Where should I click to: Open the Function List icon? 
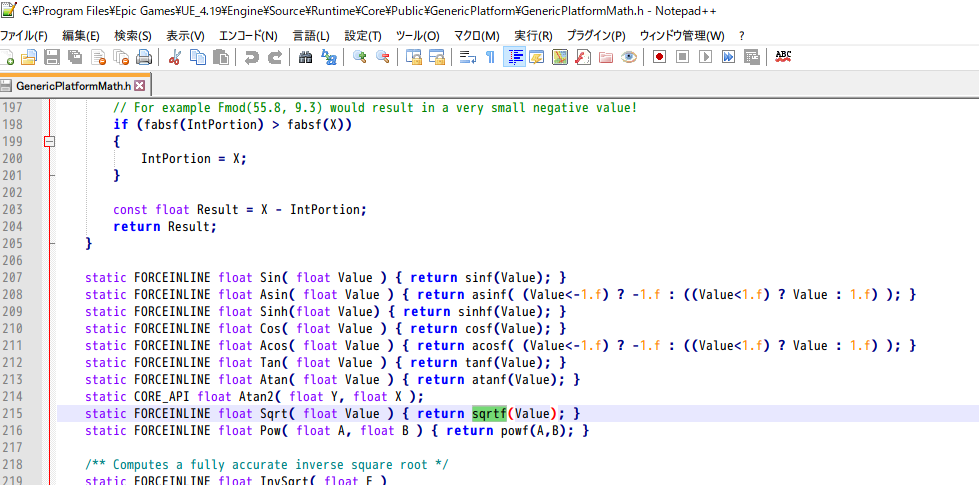[583, 57]
